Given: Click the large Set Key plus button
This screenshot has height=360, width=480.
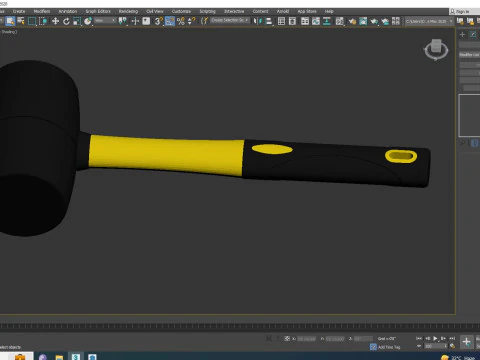Looking at the screenshot, I should (x=466, y=342).
